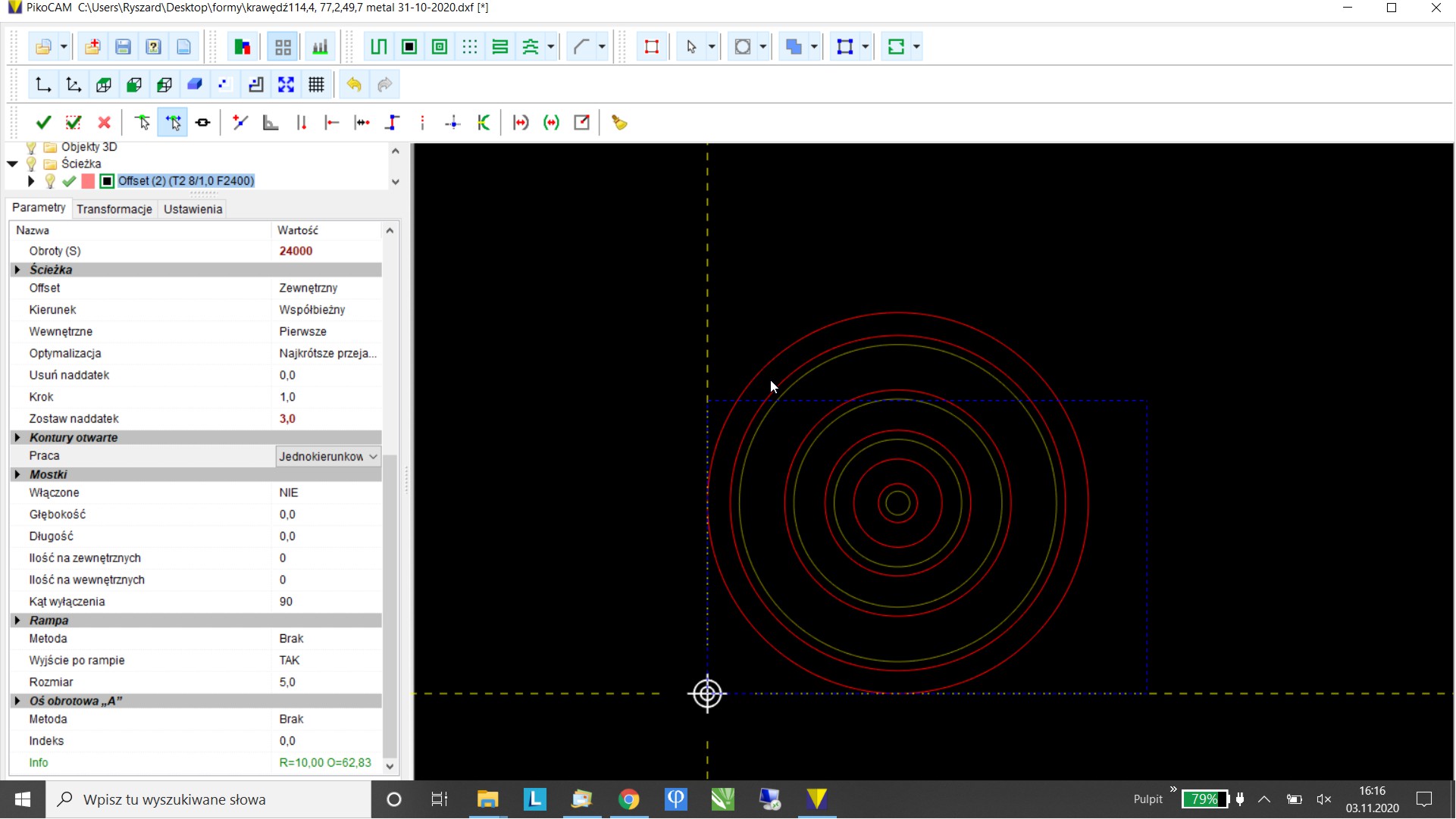The width and height of the screenshot is (1456, 819).
Task: Click the green and red material blocks icon
Action: 243,47
